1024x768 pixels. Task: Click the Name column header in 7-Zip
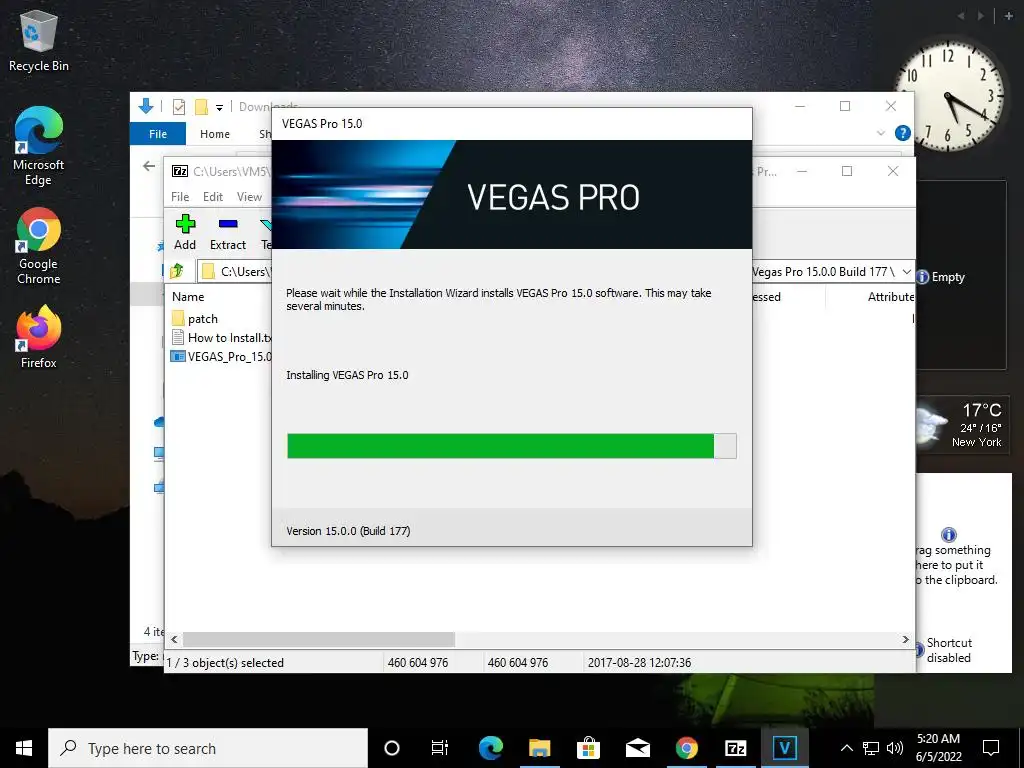click(x=188, y=296)
